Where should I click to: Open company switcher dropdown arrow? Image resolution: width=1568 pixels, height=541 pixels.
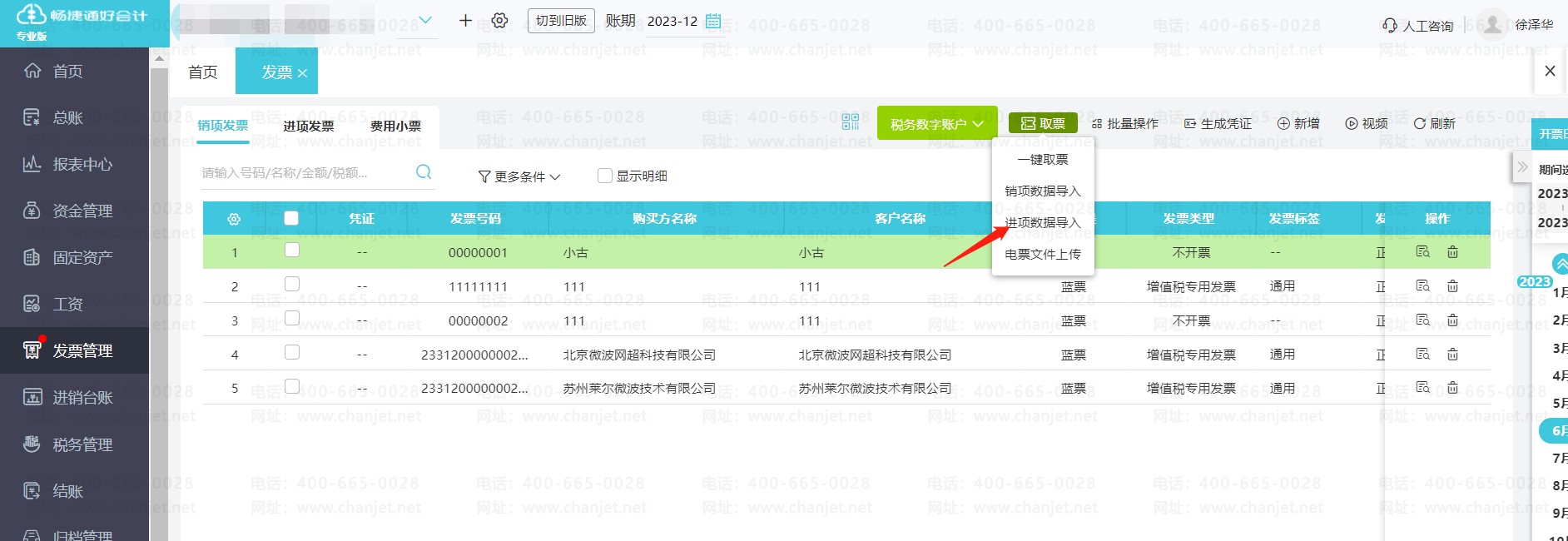(x=425, y=21)
